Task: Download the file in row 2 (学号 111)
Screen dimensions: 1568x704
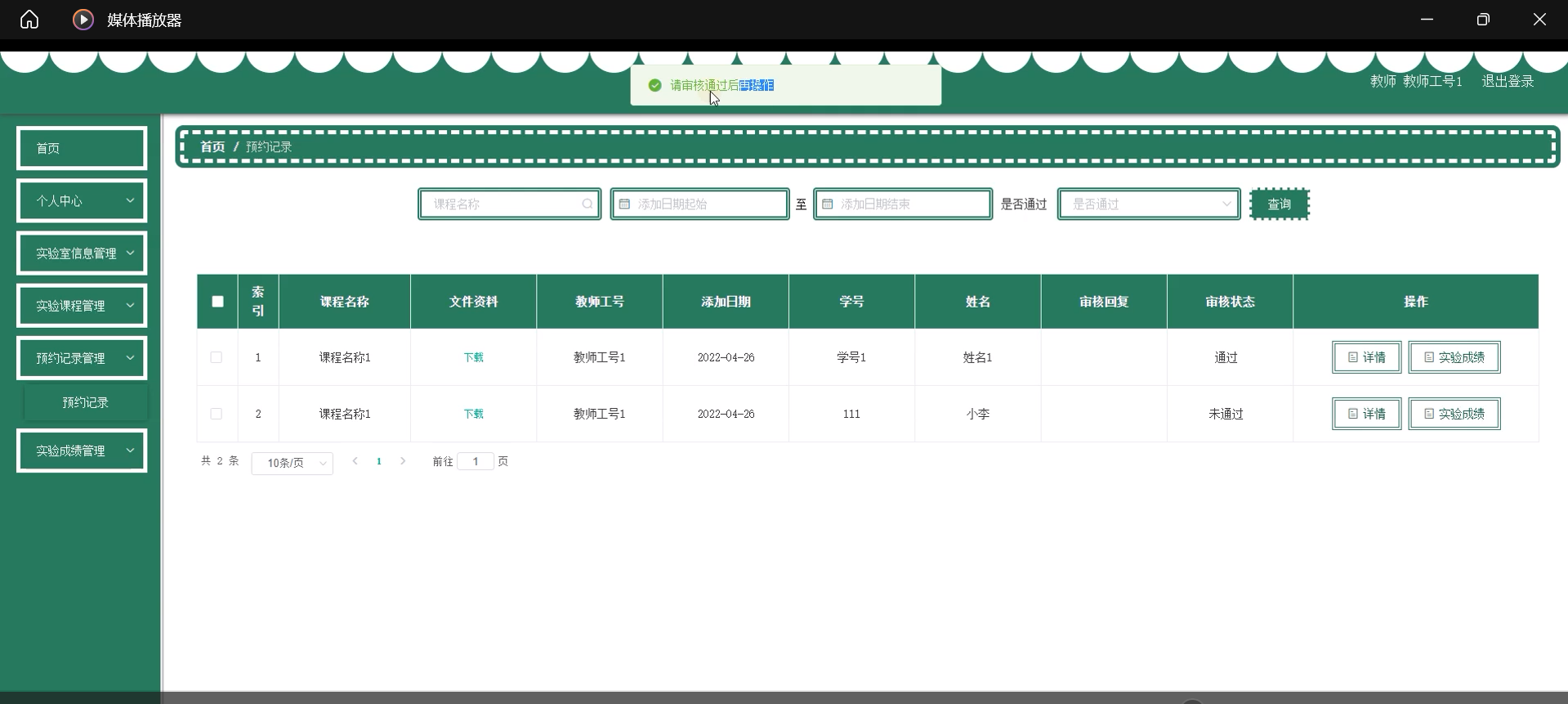Action: (474, 414)
